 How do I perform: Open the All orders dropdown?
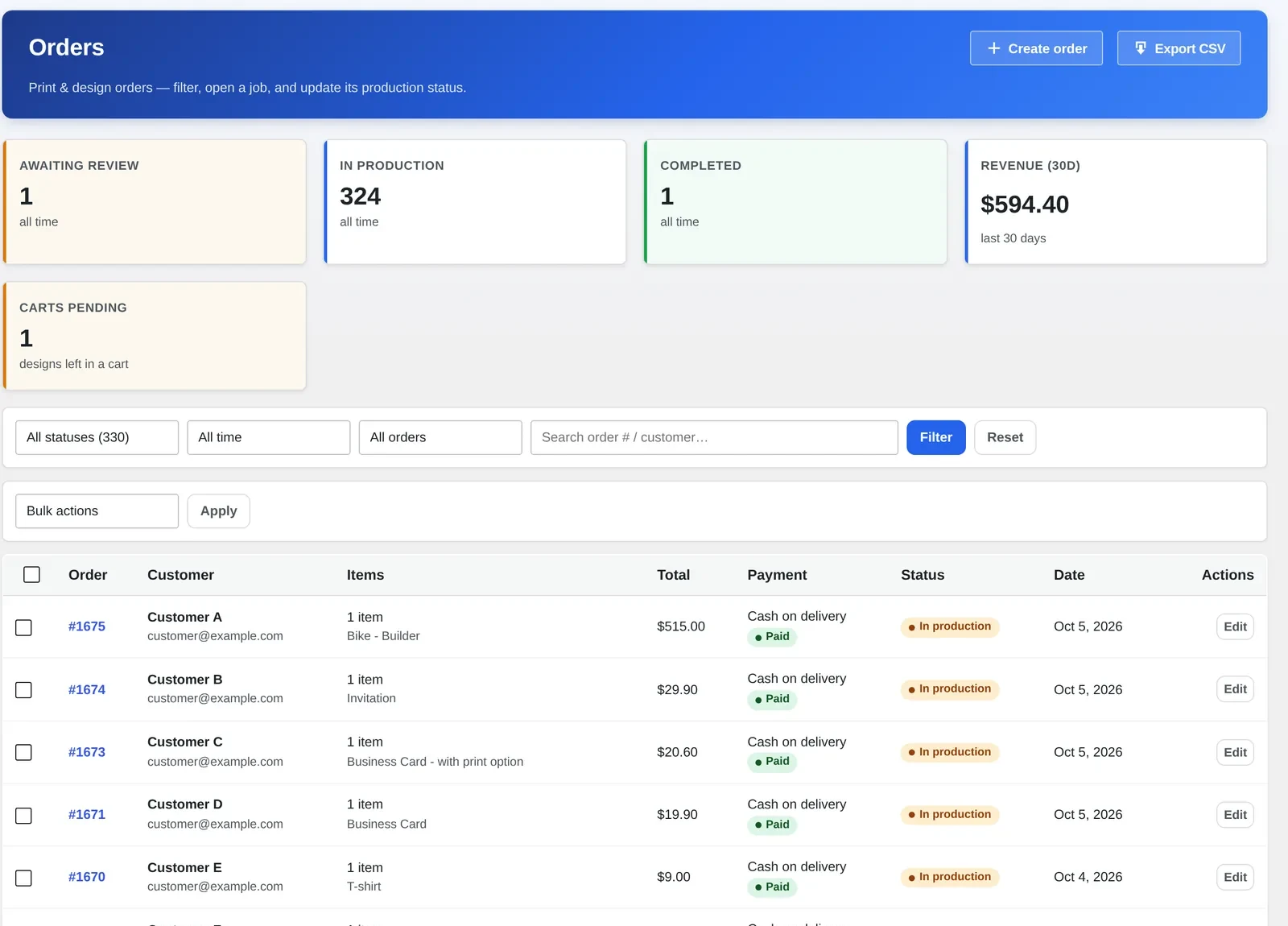[440, 437]
